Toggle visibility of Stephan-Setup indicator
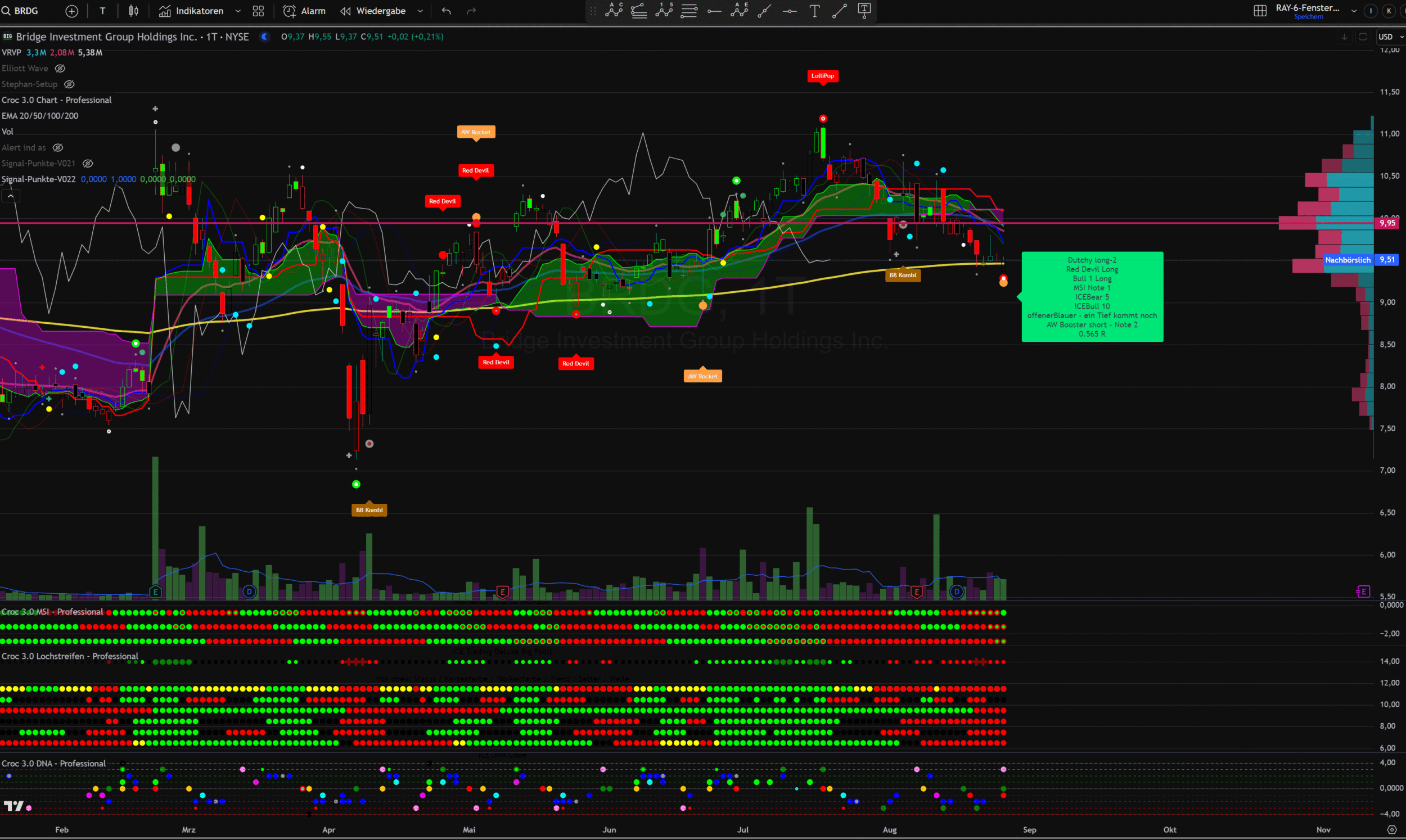This screenshot has width=1406, height=840. (x=70, y=84)
